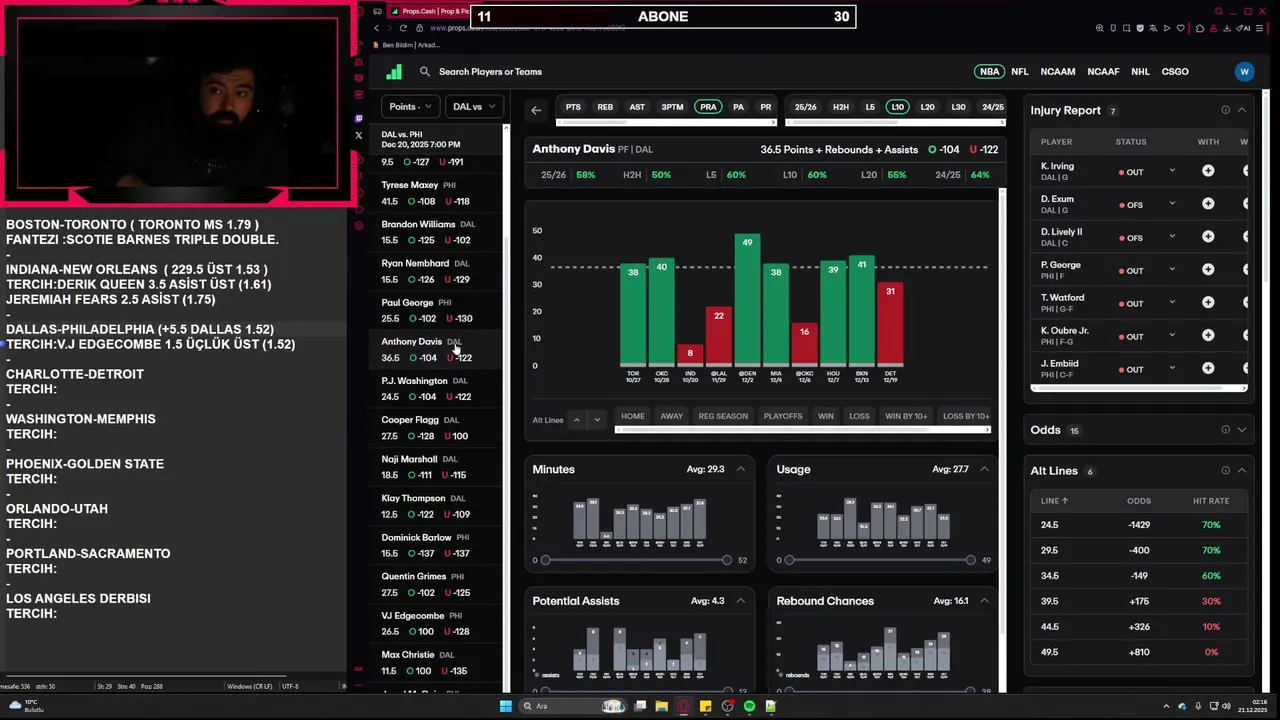Screen dimensions: 1280x720
Task: Add T. Watford to With filter
Action: (x=1208, y=303)
